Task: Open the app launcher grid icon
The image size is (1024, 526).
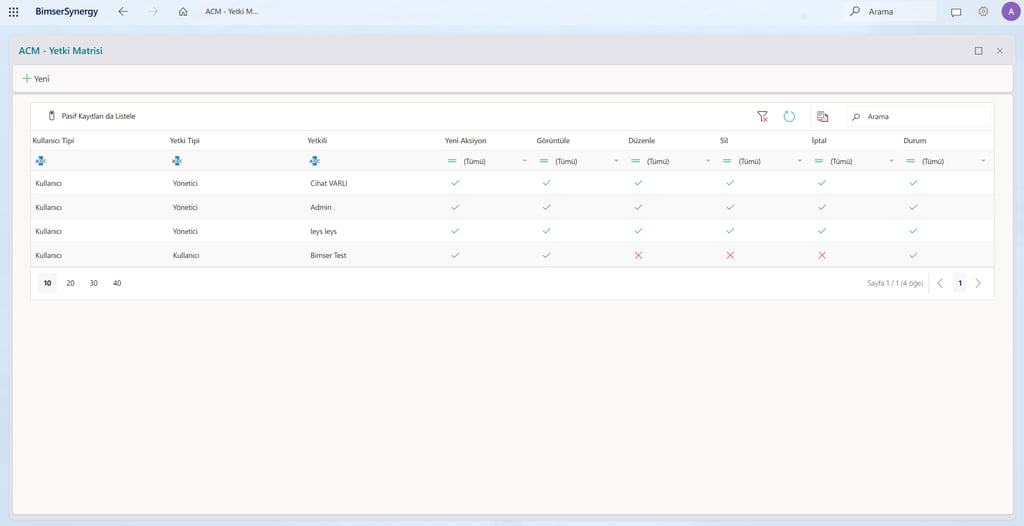Action: point(13,12)
